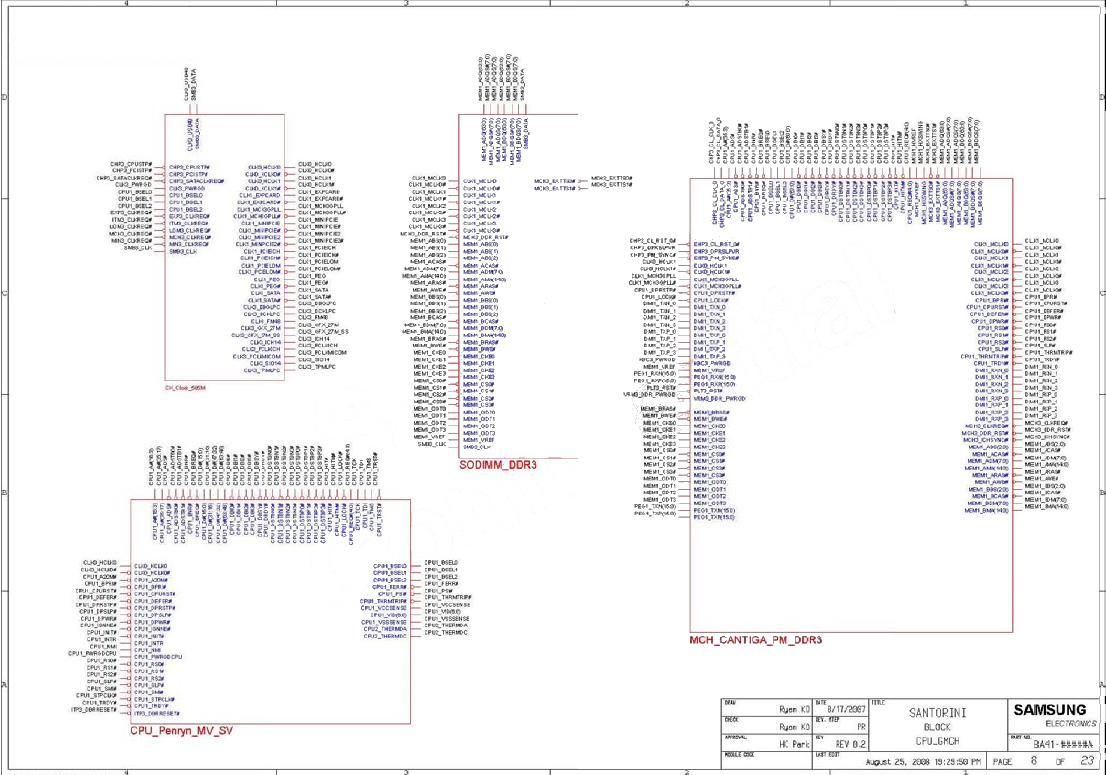Click the total page count 23

[x=1087, y=761]
